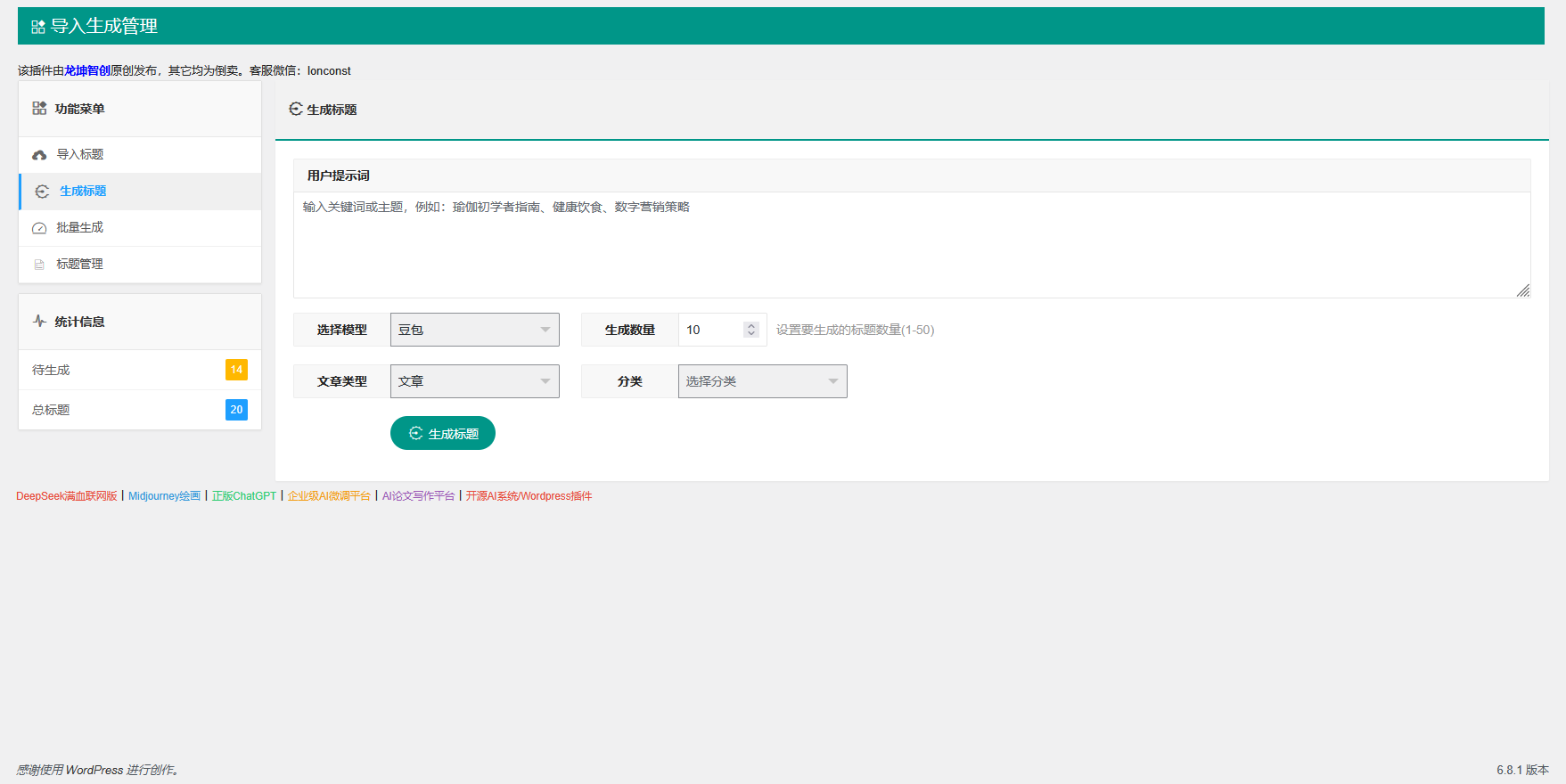1566x784 pixels.
Task: Click the document icon beside 标题管理
Action: 39,265
